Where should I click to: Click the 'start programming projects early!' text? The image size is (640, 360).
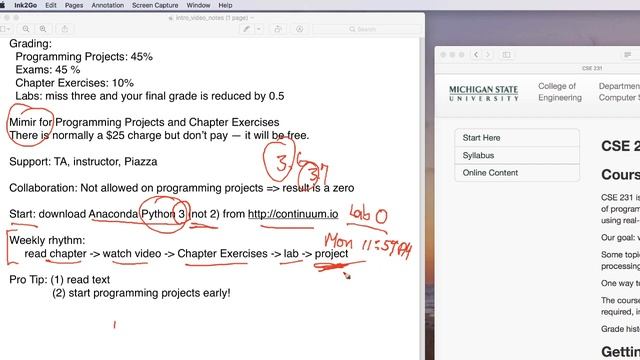coord(149,293)
